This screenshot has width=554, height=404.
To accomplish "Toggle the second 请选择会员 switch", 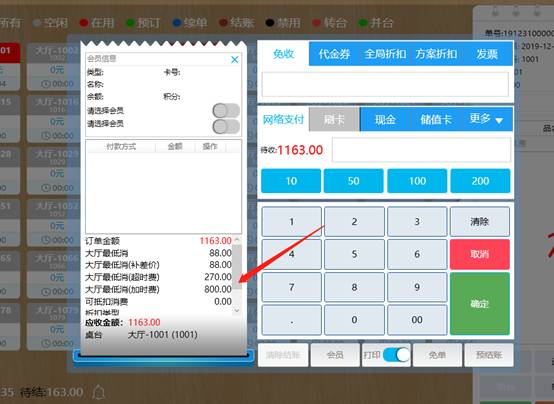I will click(226, 126).
